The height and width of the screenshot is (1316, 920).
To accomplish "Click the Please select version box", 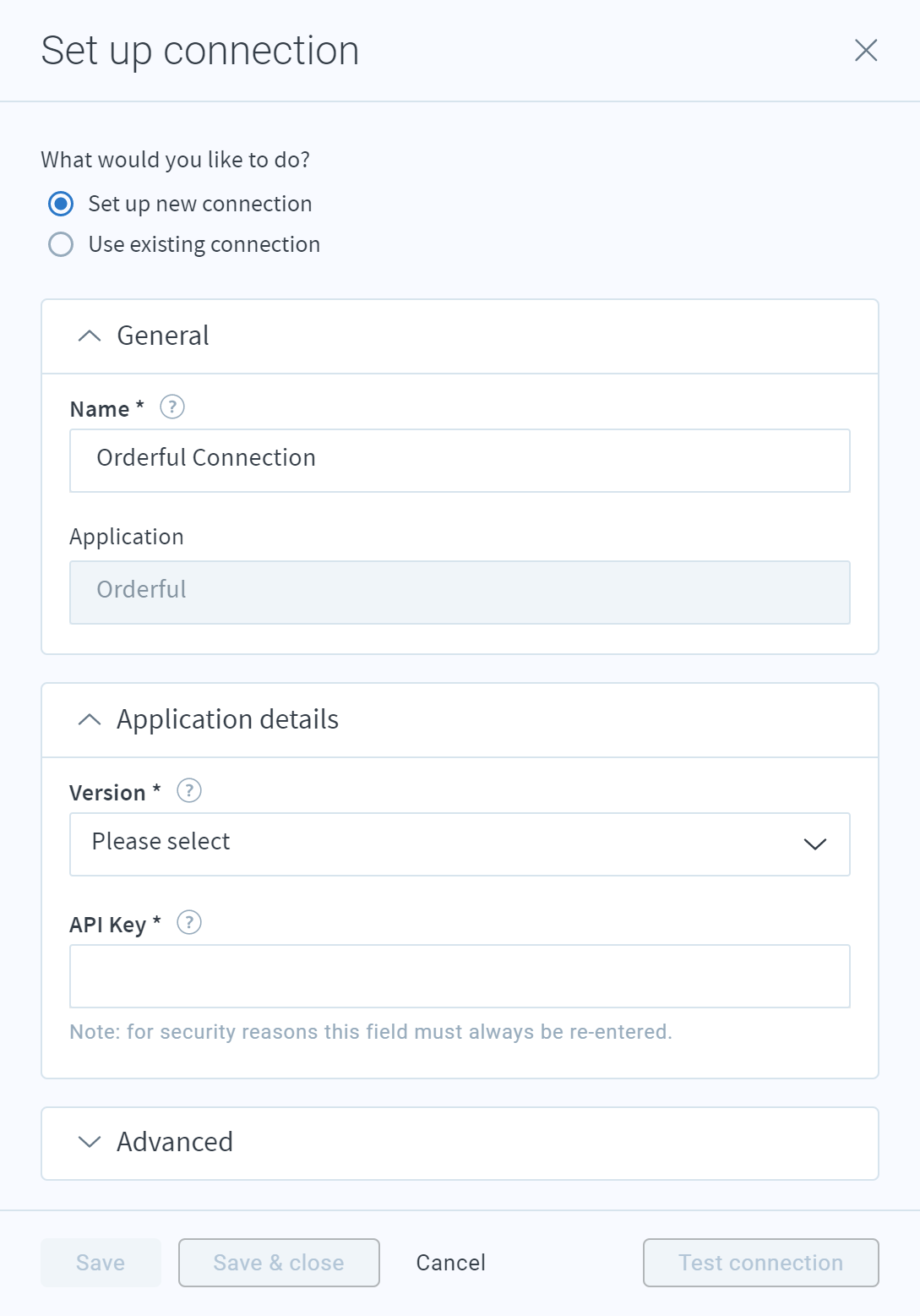I will click(x=460, y=844).
